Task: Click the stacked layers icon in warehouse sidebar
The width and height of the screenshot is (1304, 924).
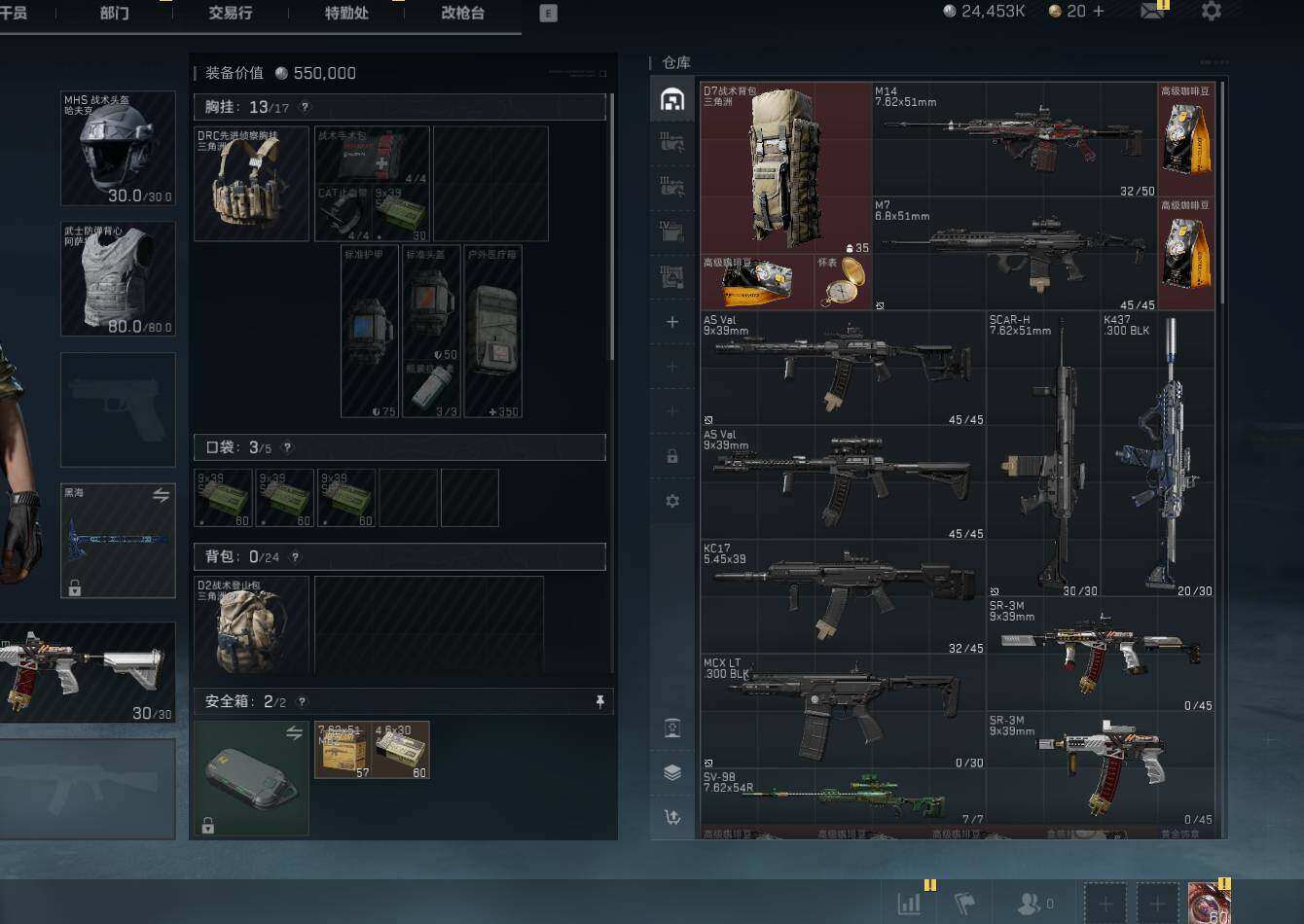Action: 671,772
